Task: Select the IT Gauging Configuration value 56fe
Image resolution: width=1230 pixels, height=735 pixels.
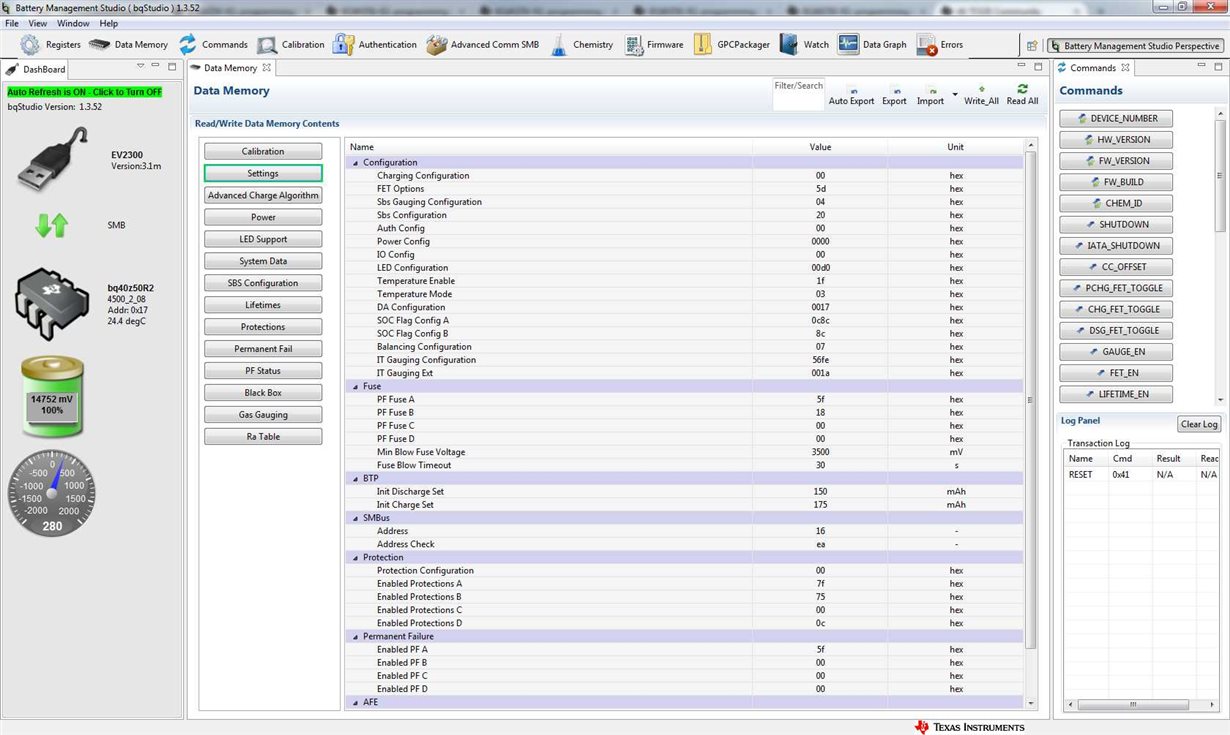Action: (x=820, y=360)
